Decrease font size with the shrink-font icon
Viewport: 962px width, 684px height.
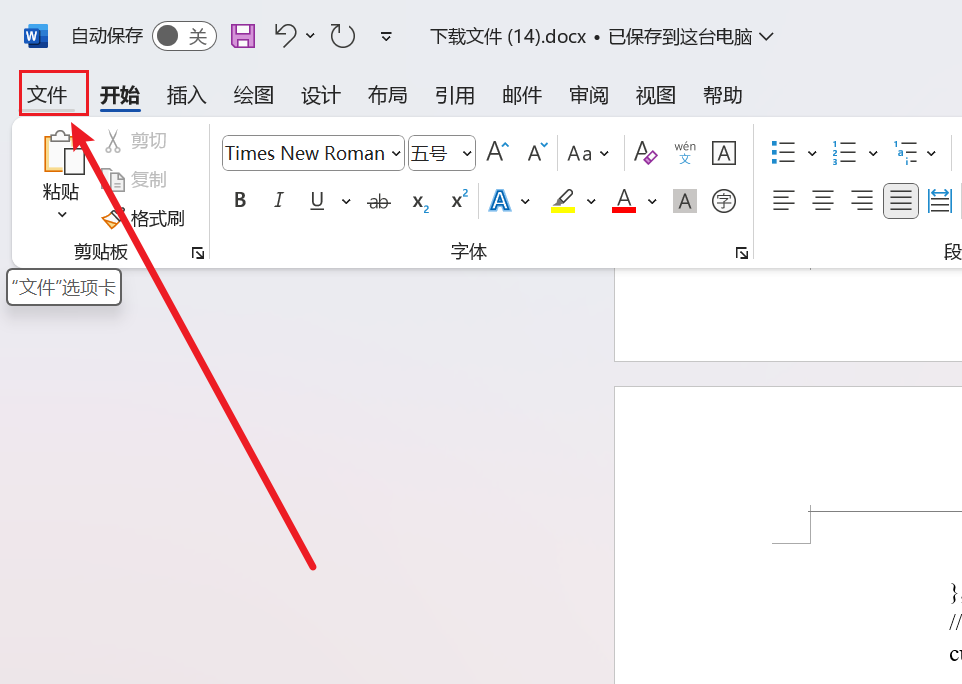coord(537,152)
